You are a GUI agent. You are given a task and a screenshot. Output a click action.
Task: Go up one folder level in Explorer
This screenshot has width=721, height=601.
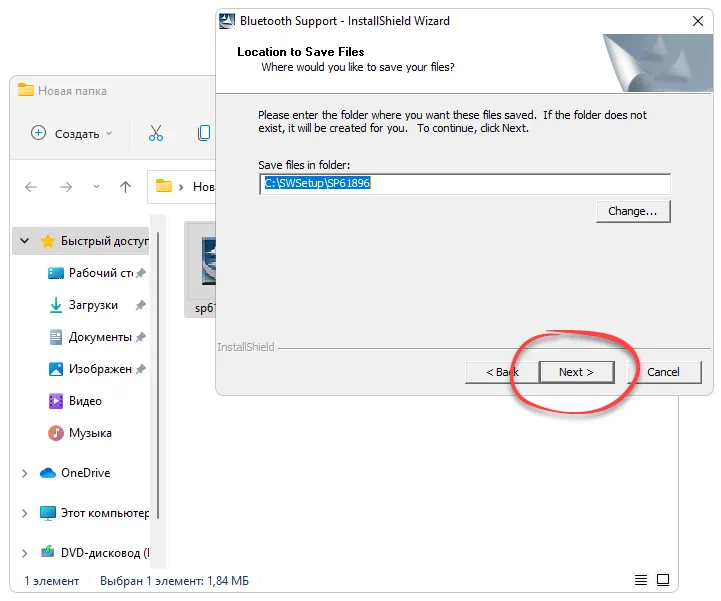pyautogui.click(x=125, y=187)
